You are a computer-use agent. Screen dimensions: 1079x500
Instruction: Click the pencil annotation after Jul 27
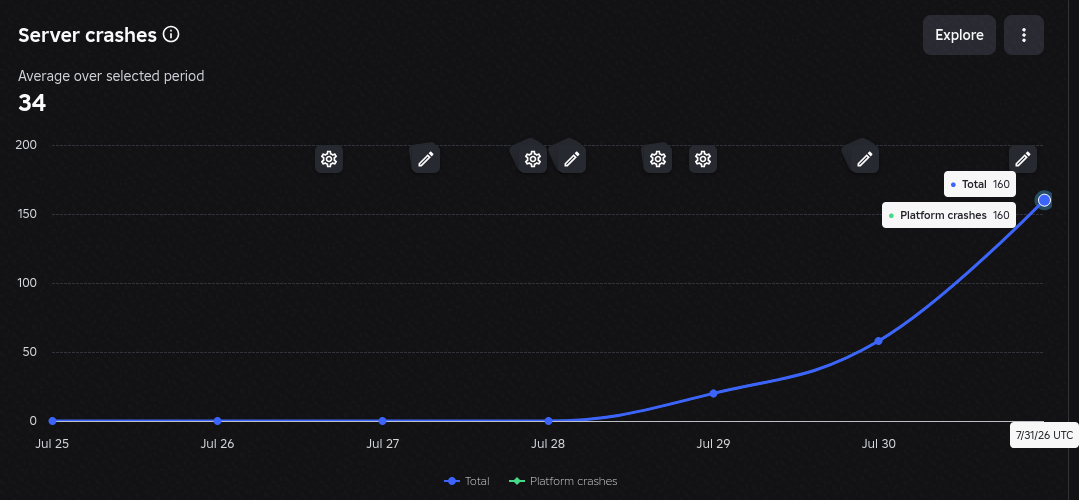pos(425,160)
